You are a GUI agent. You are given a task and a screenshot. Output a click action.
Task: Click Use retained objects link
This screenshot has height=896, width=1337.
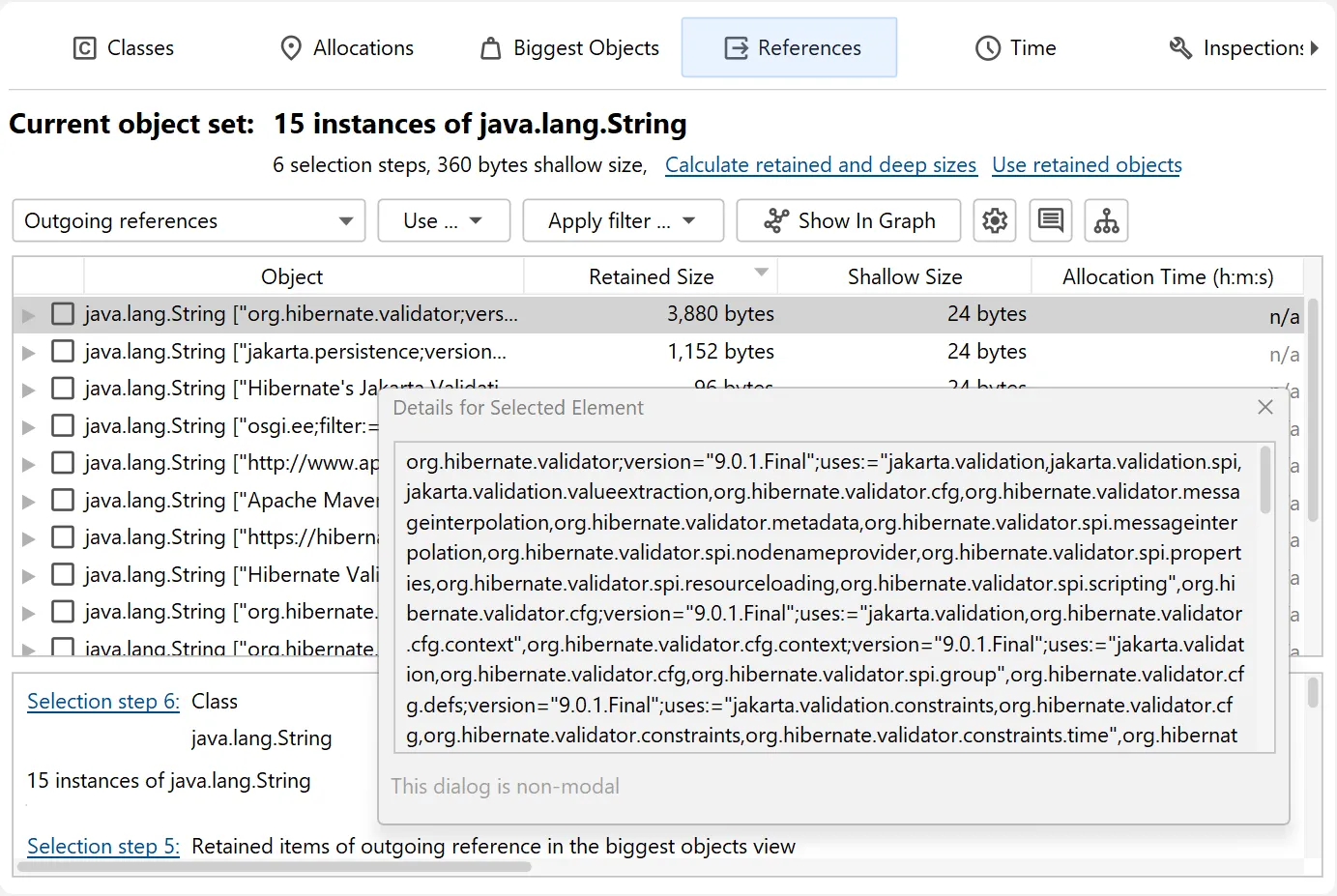click(1087, 164)
